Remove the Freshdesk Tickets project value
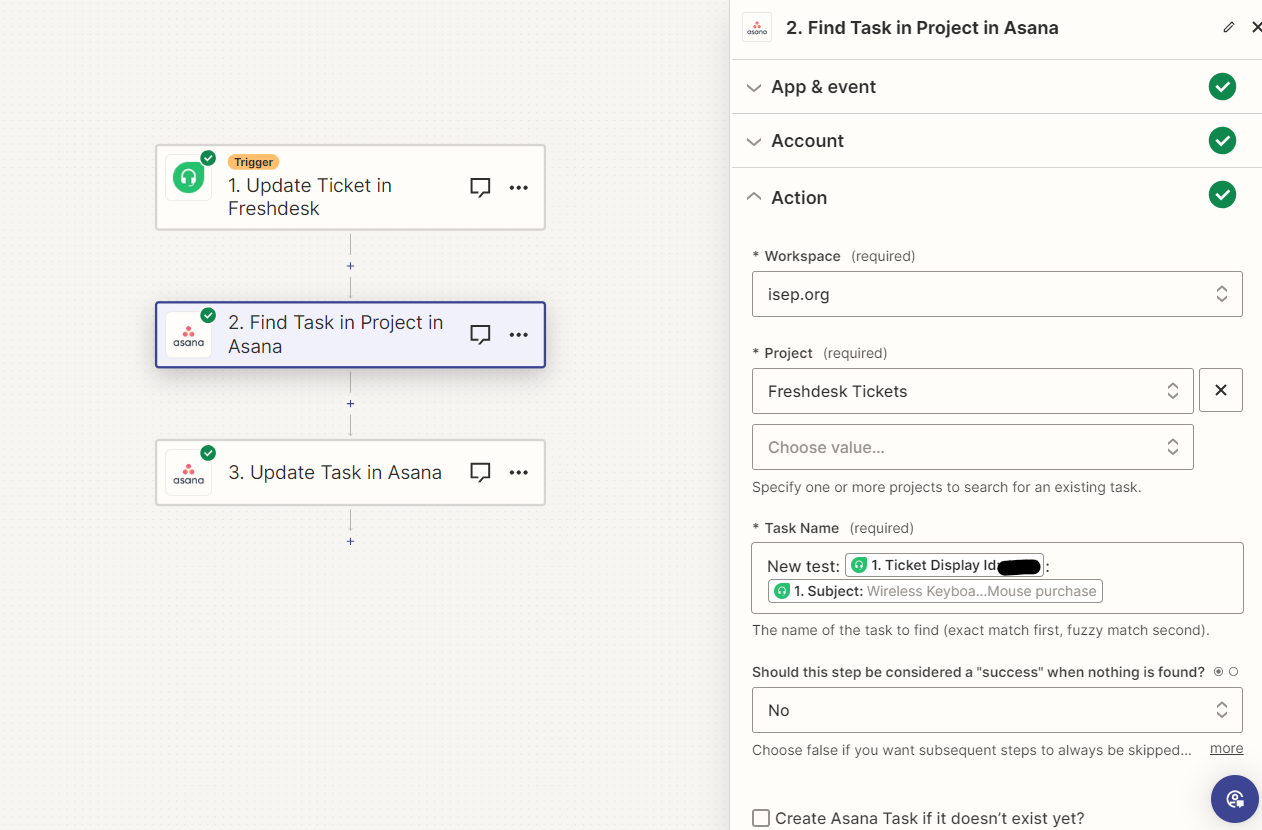The width and height of the screenshot is (1262, 830). tap(1220, 390)
